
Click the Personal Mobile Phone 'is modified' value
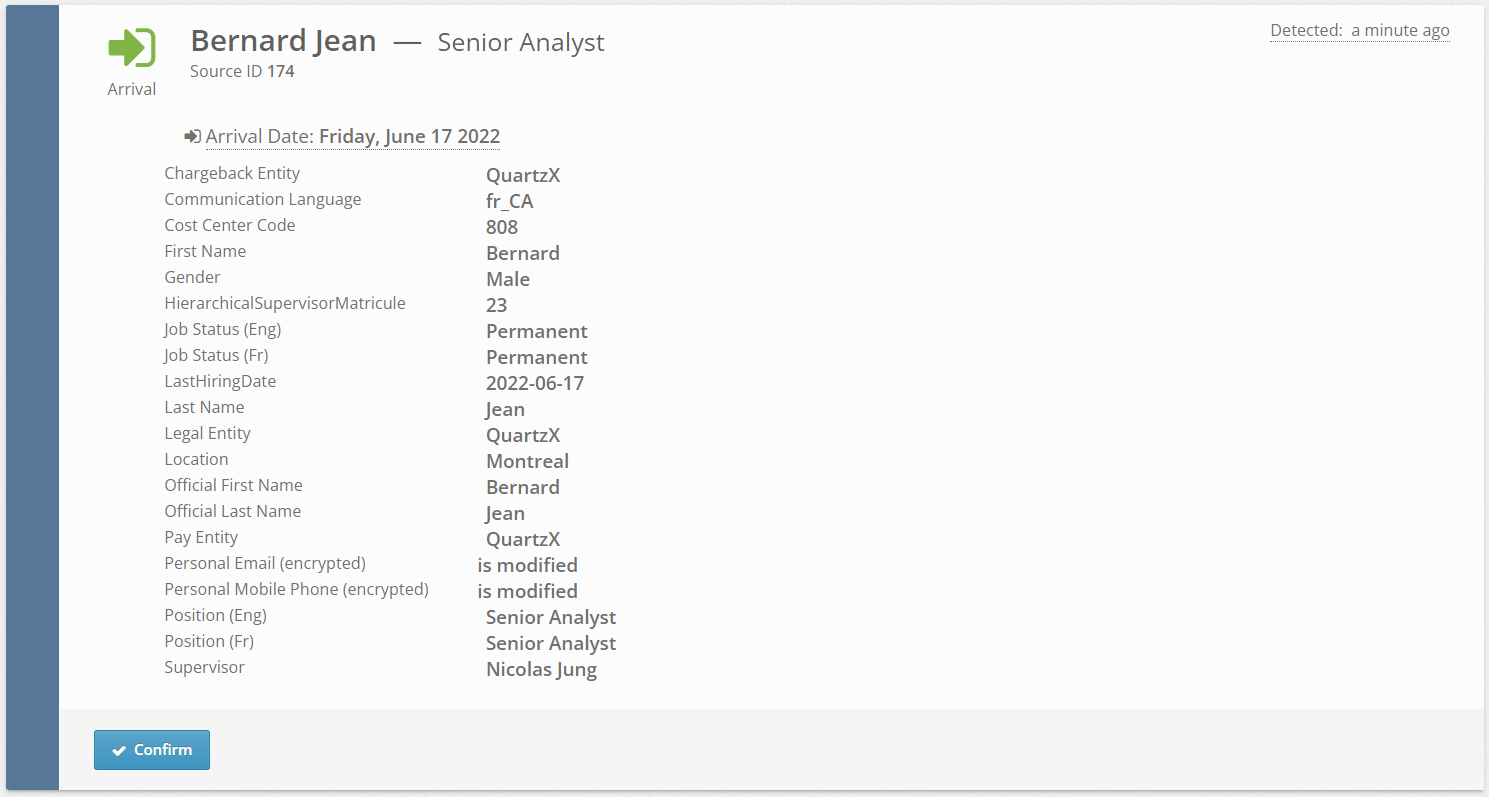pyautogui.click(x=527, y=591)
